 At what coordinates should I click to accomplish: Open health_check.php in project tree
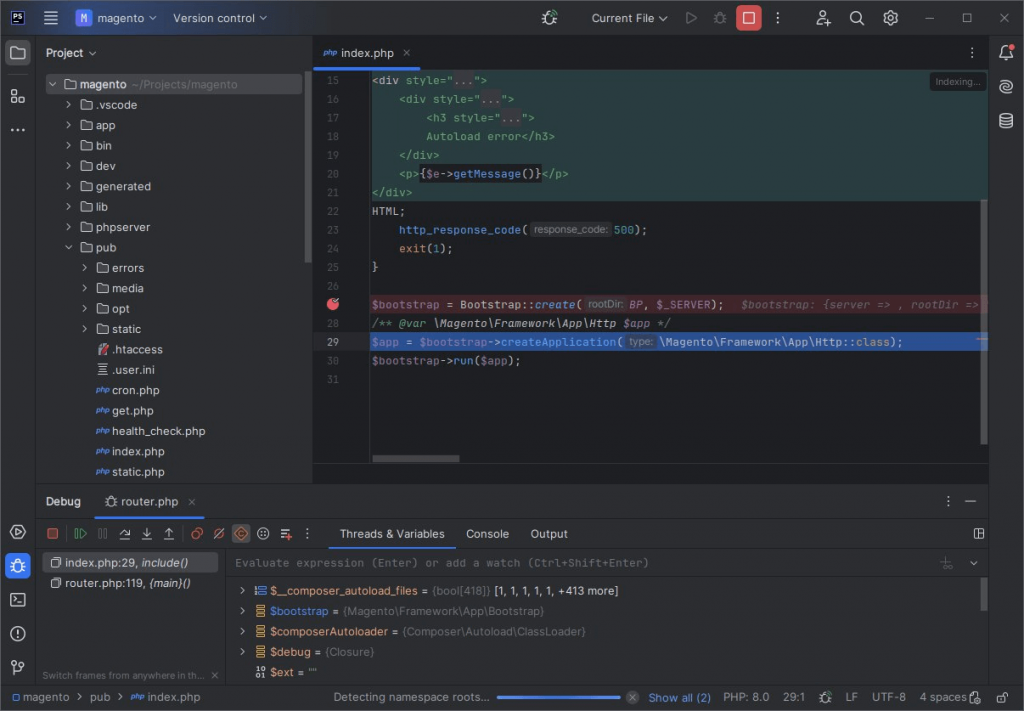pos(158,431)
